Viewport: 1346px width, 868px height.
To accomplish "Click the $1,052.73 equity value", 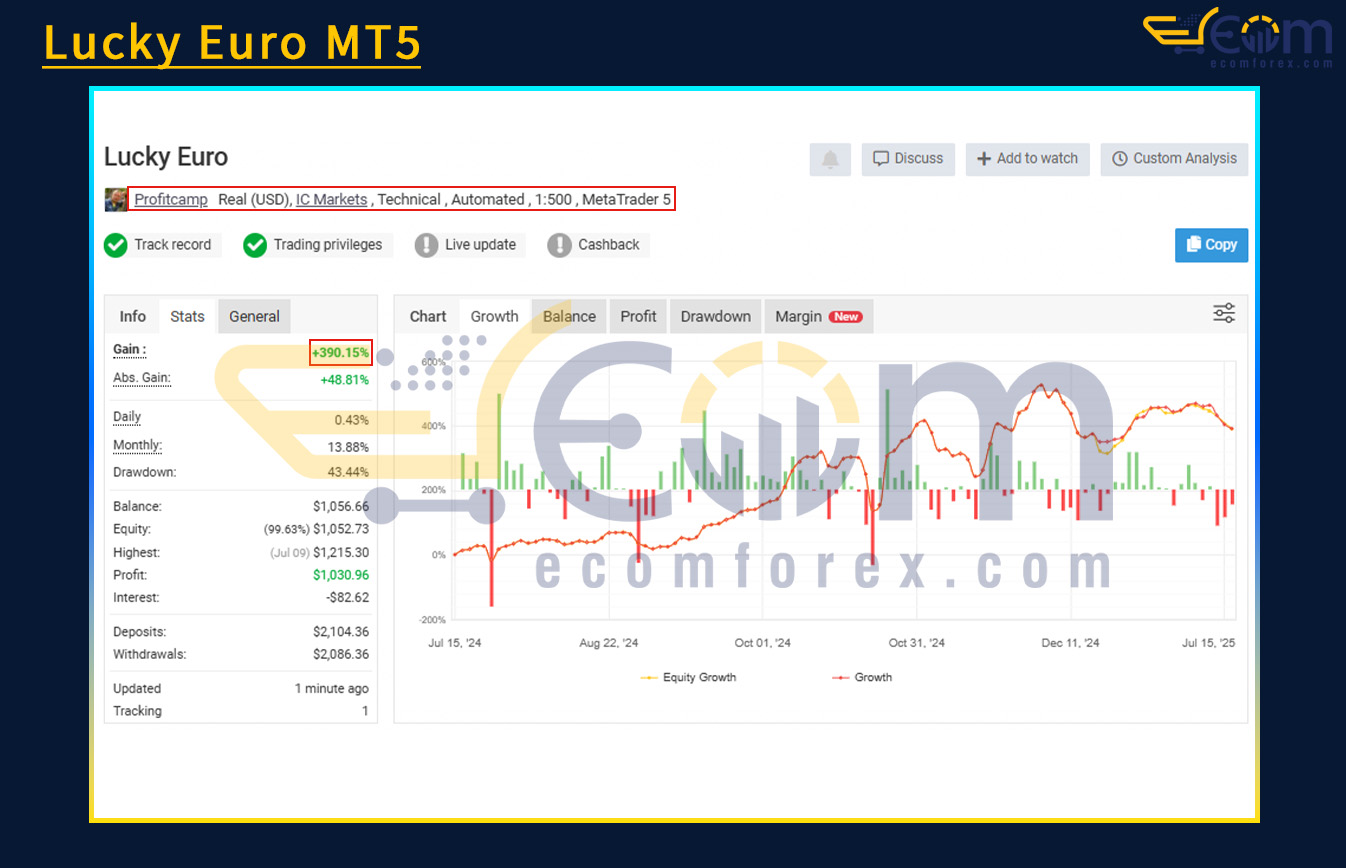I will coord(341,529).
